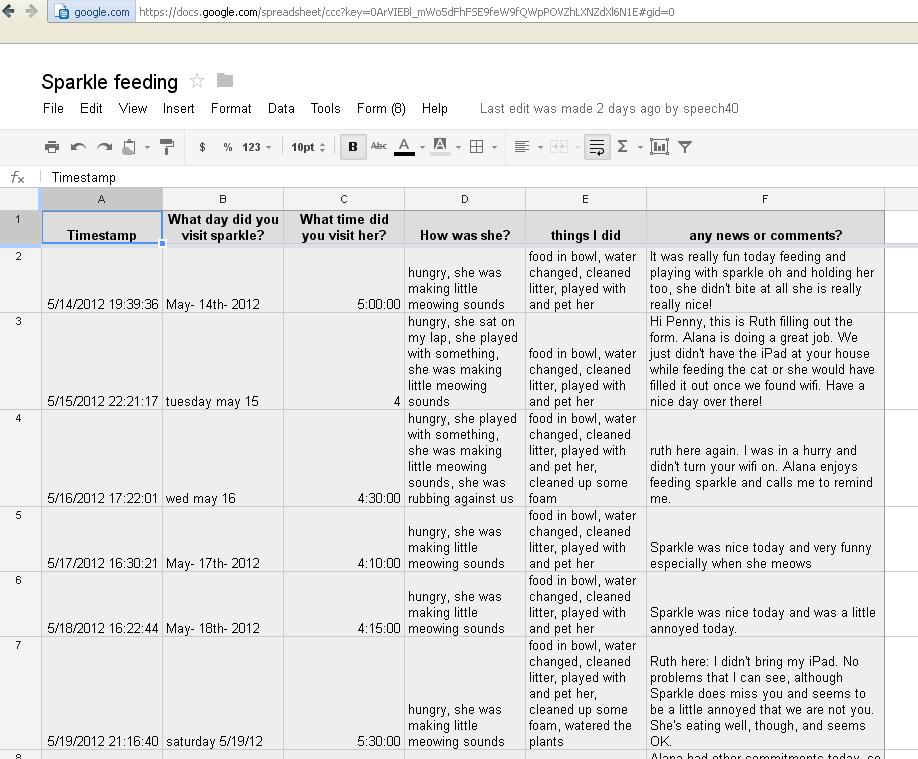Select the Print icon

coord(51,146)
